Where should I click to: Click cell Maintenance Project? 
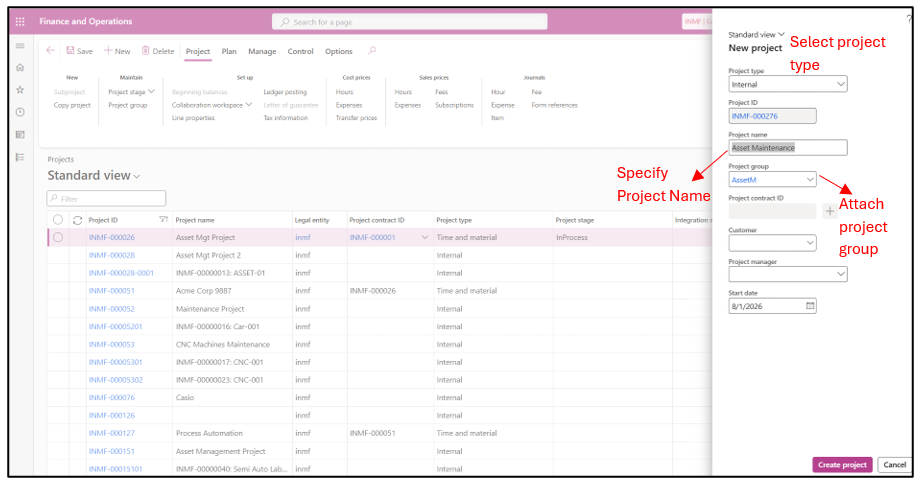(210, 309)
